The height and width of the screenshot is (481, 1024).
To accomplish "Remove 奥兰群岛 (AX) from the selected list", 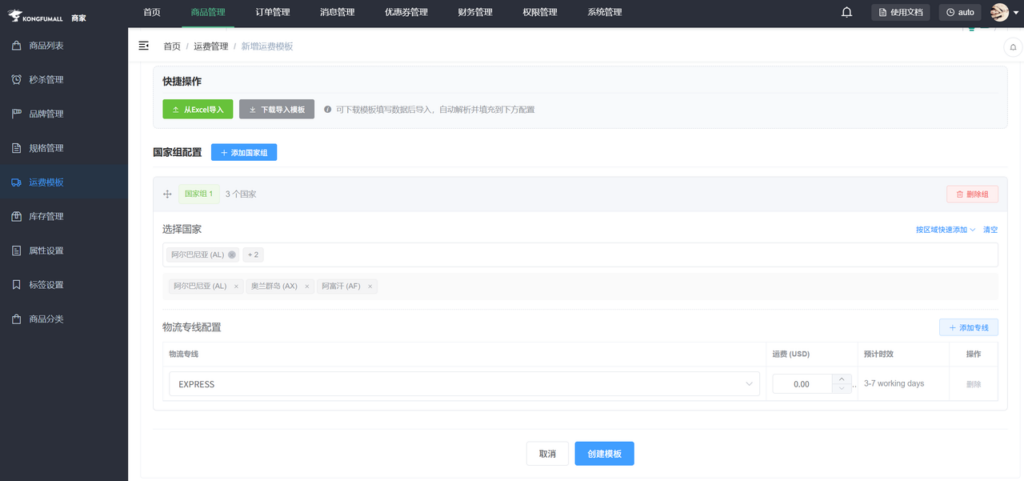I will tap(307, 286).
